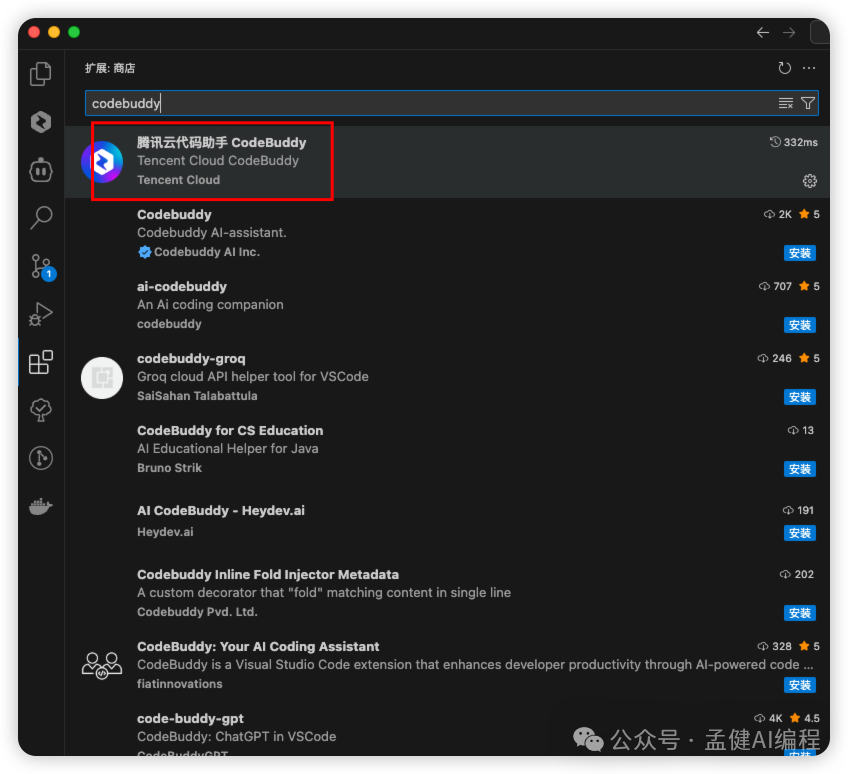Open the Docker extension view

point(40,506)
